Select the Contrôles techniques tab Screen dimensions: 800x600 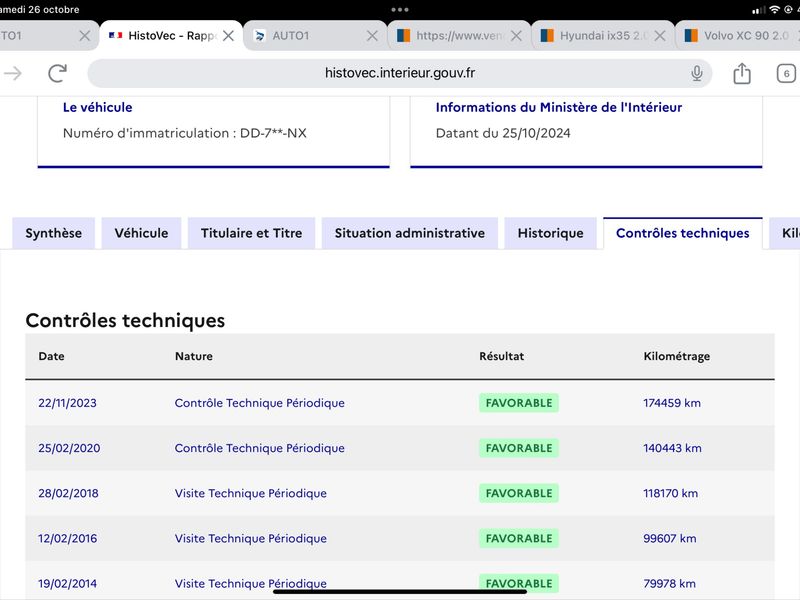tap(683, 233)
